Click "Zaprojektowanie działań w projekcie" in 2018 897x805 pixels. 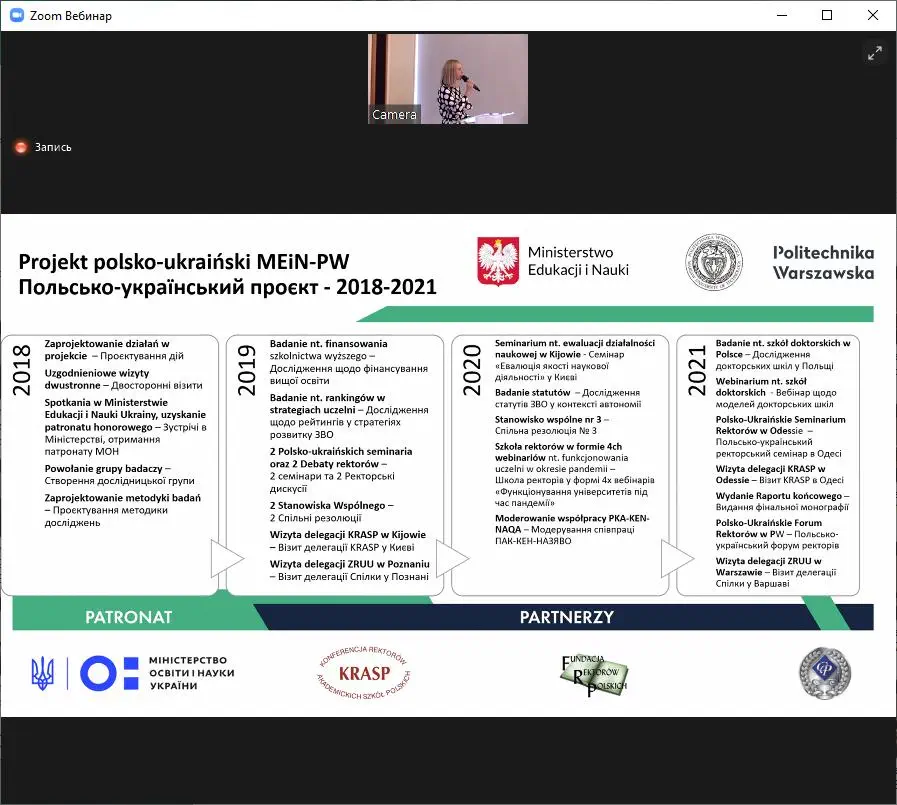[x=107, y=350]
